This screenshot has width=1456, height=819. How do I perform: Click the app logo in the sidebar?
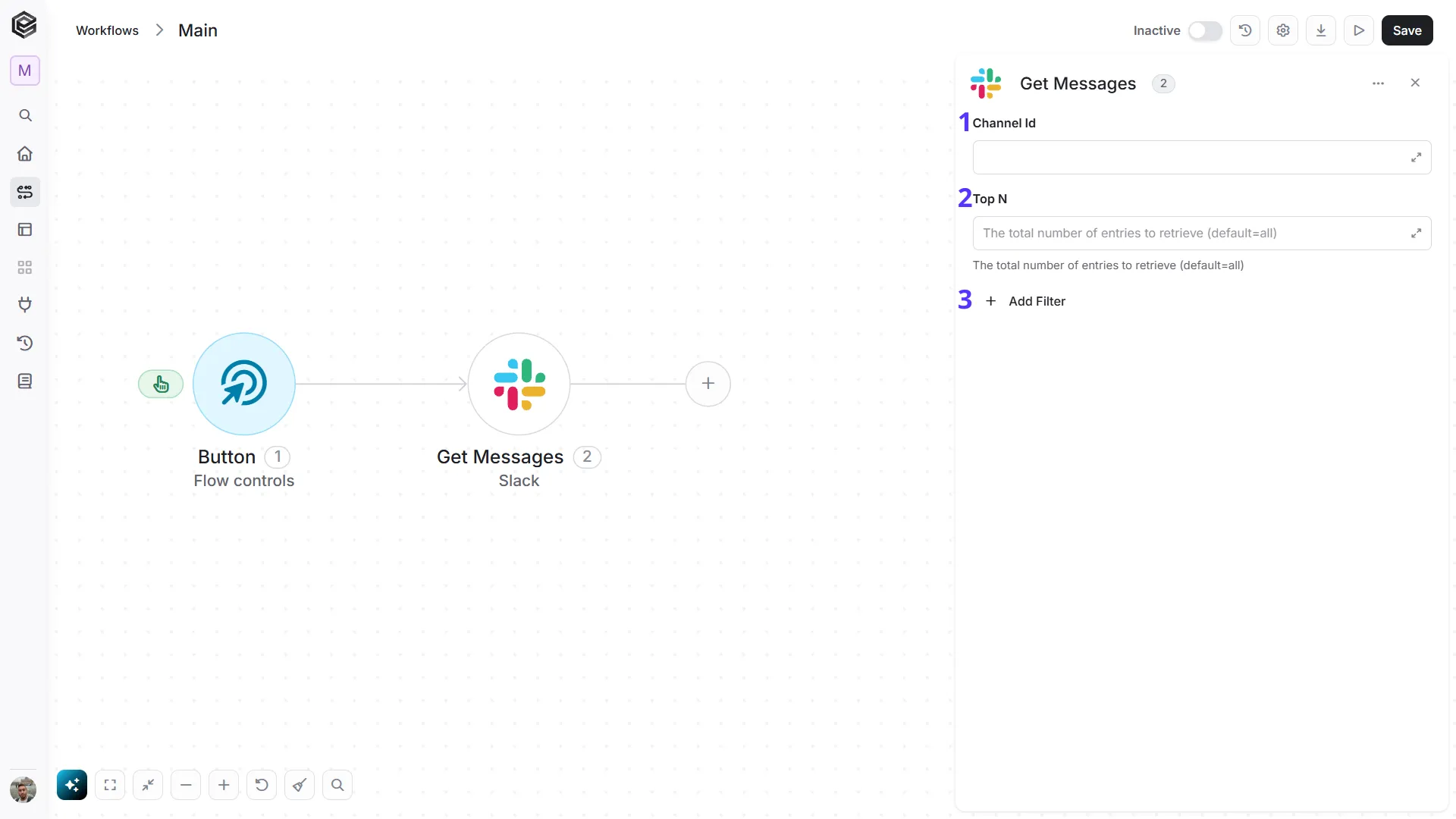(24, 25)
